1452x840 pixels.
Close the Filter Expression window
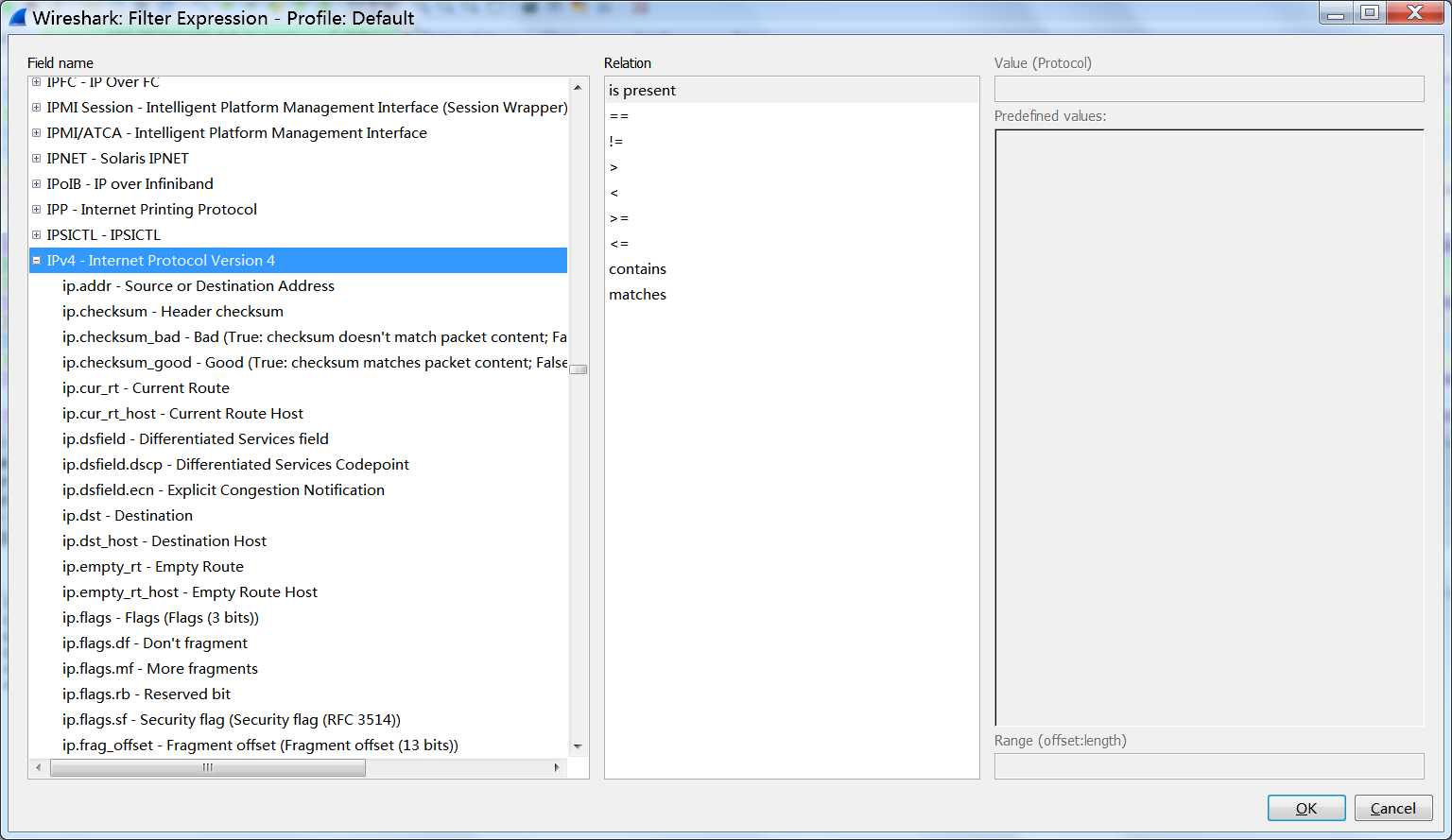point(1415,12)
